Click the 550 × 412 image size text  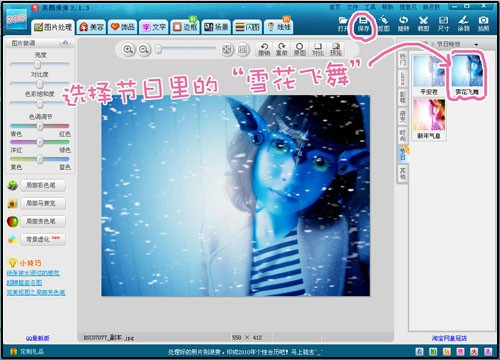click(247, 338)
